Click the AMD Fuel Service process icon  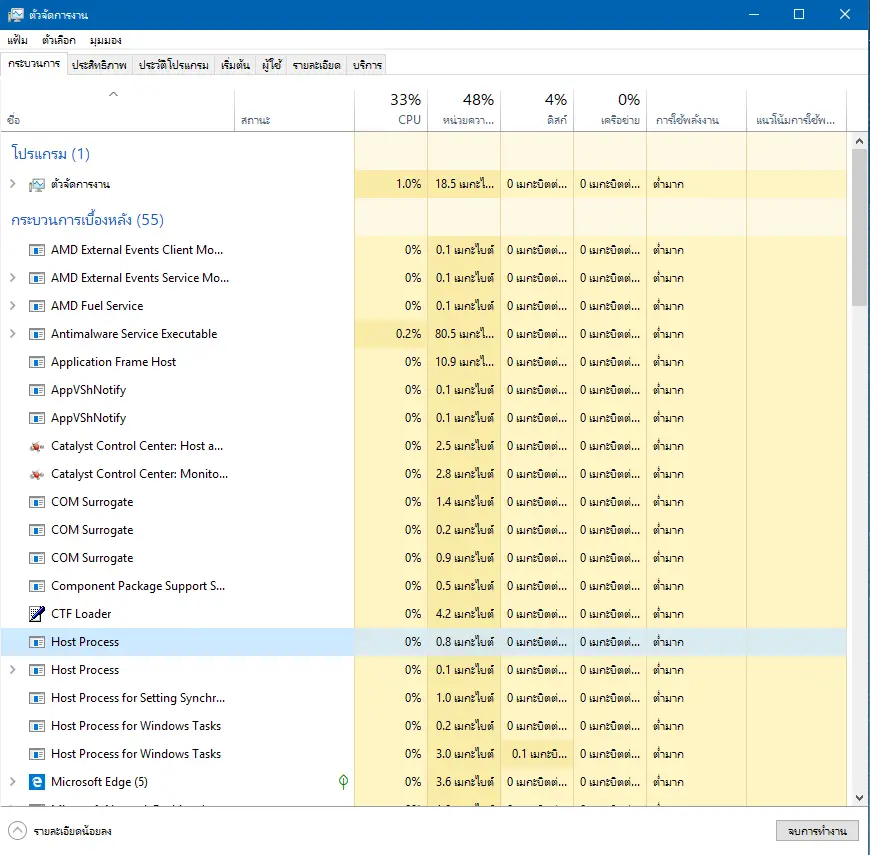tap(37, 306)
